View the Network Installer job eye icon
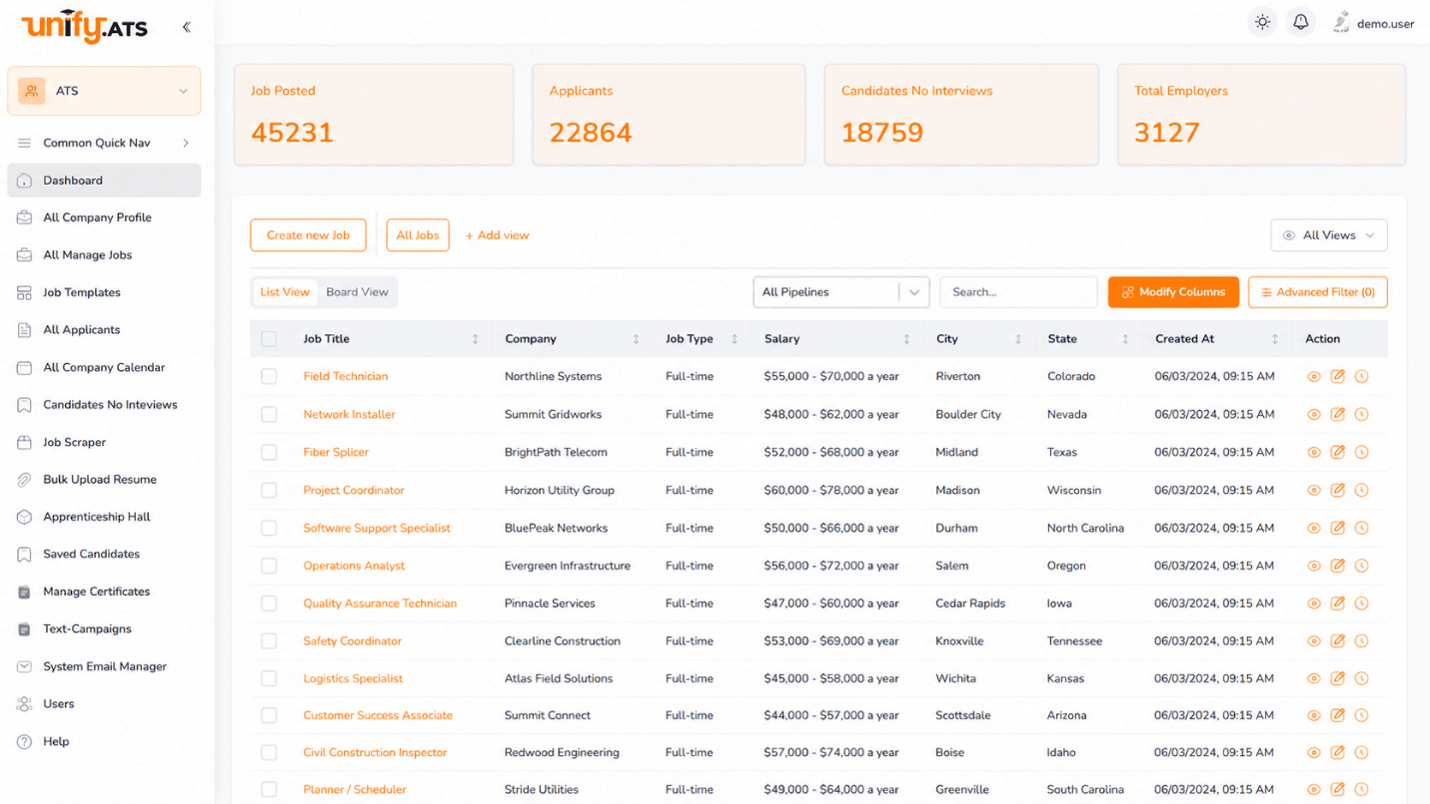 tap(1314, 415)
